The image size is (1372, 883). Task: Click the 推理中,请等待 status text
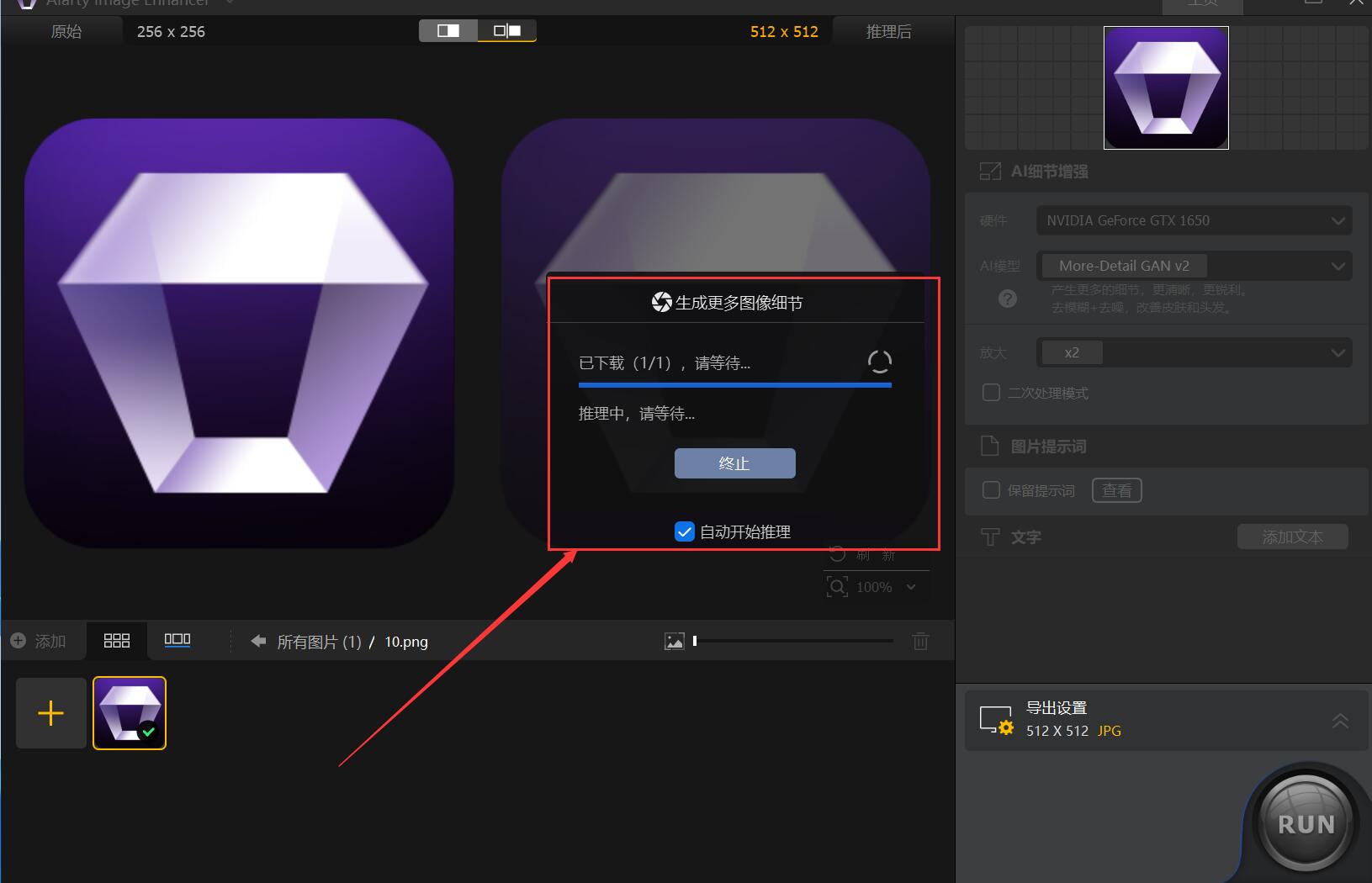637,414
